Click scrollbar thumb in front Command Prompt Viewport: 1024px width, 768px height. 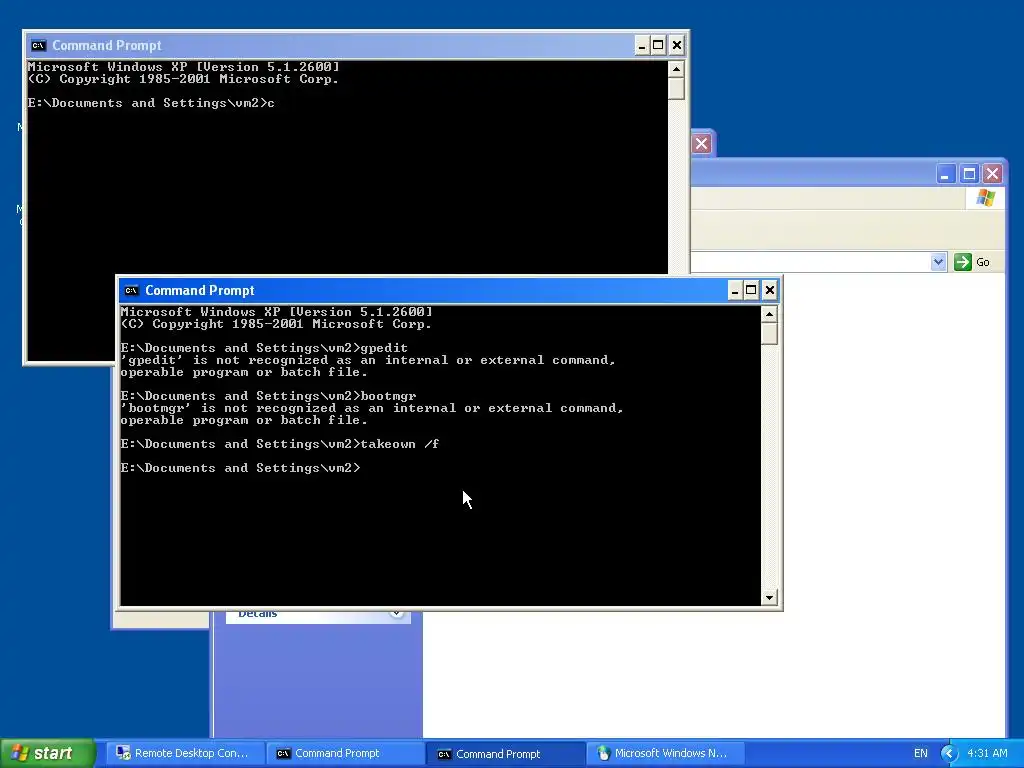click(769, 334)
